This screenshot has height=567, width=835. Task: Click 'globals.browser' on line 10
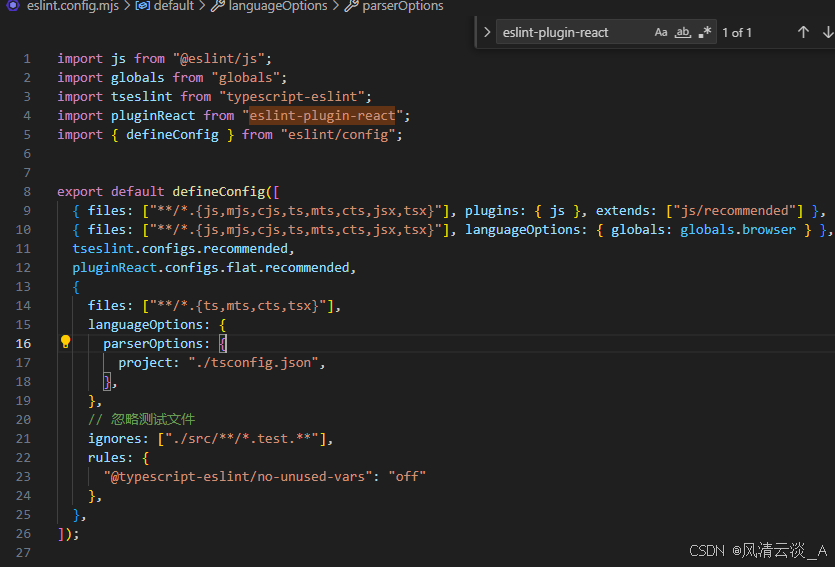point(738,230)
